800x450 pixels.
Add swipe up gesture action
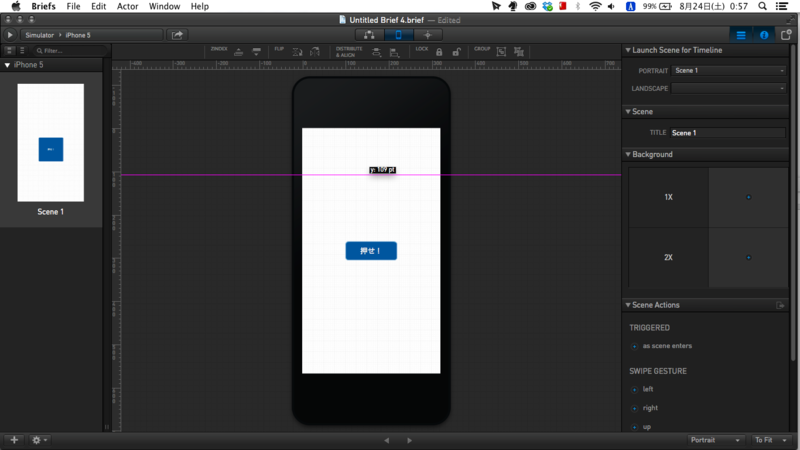pos(634,427)
